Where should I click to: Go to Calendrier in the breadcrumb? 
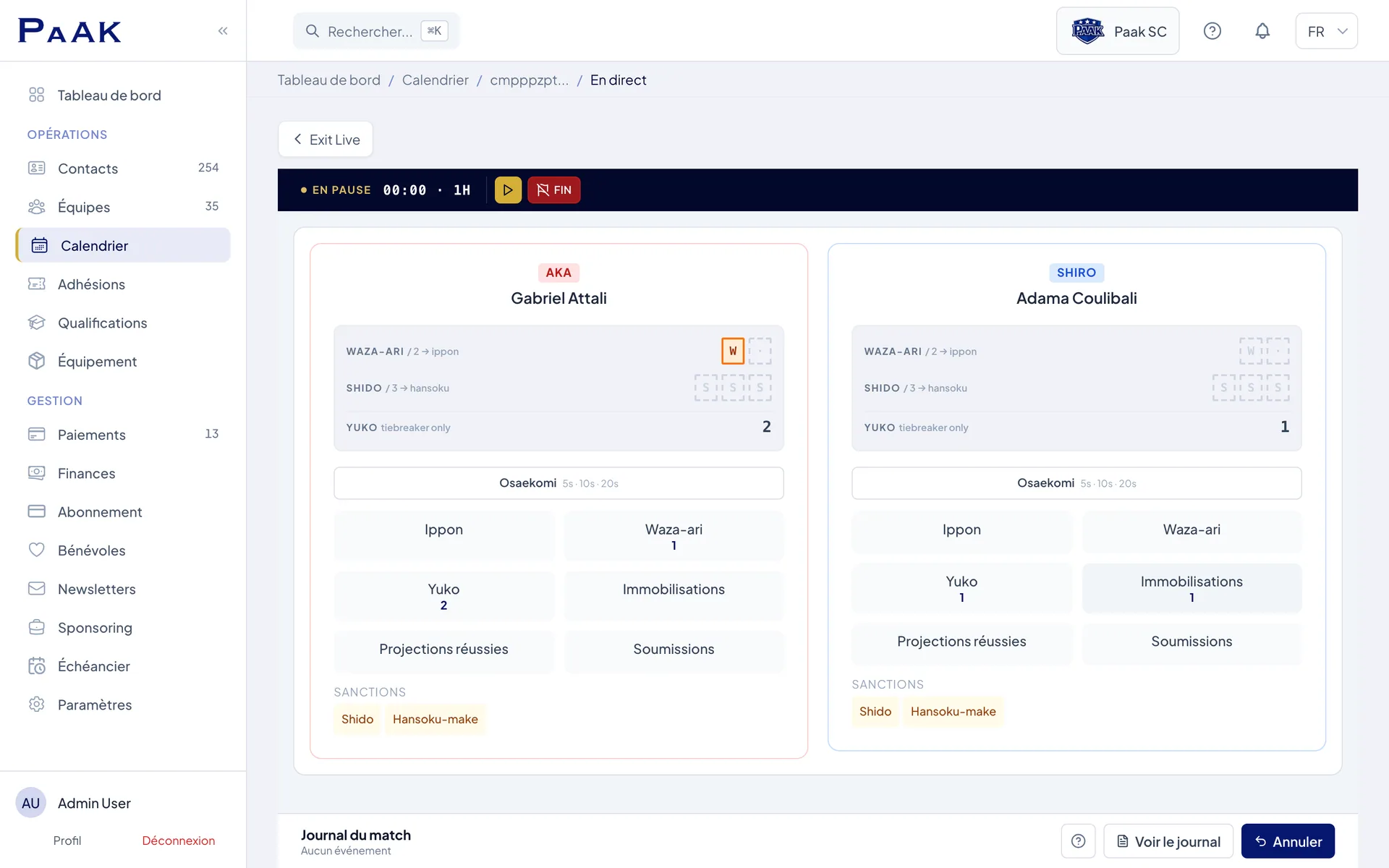(435, 80)
